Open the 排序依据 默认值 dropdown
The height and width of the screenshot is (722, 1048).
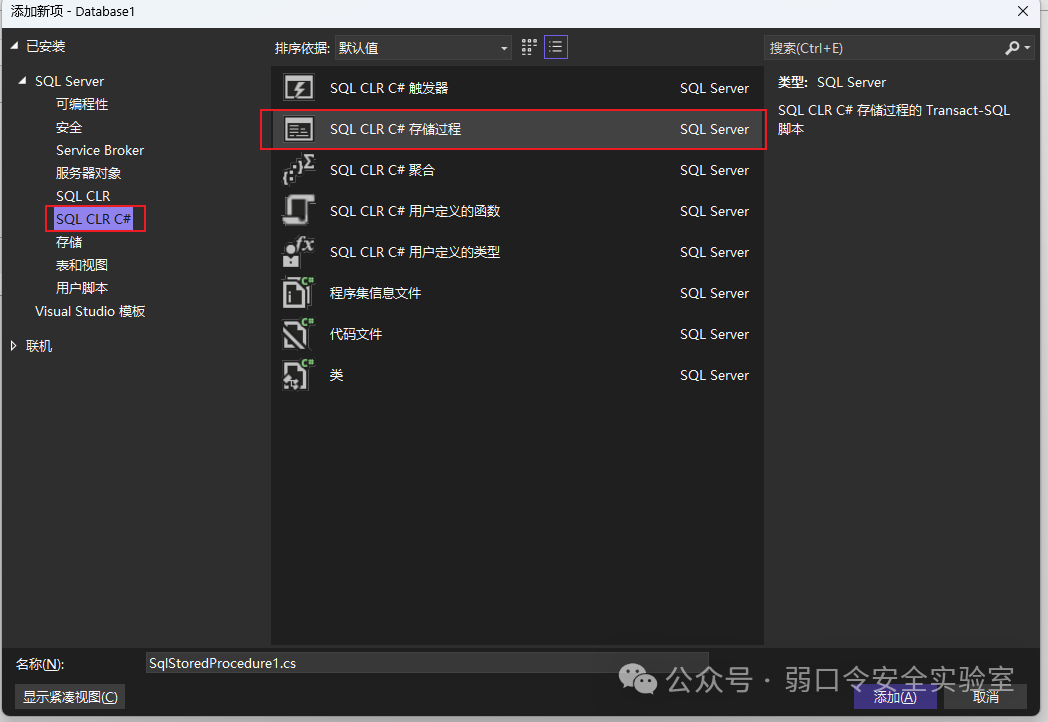(x=423, y=48)
